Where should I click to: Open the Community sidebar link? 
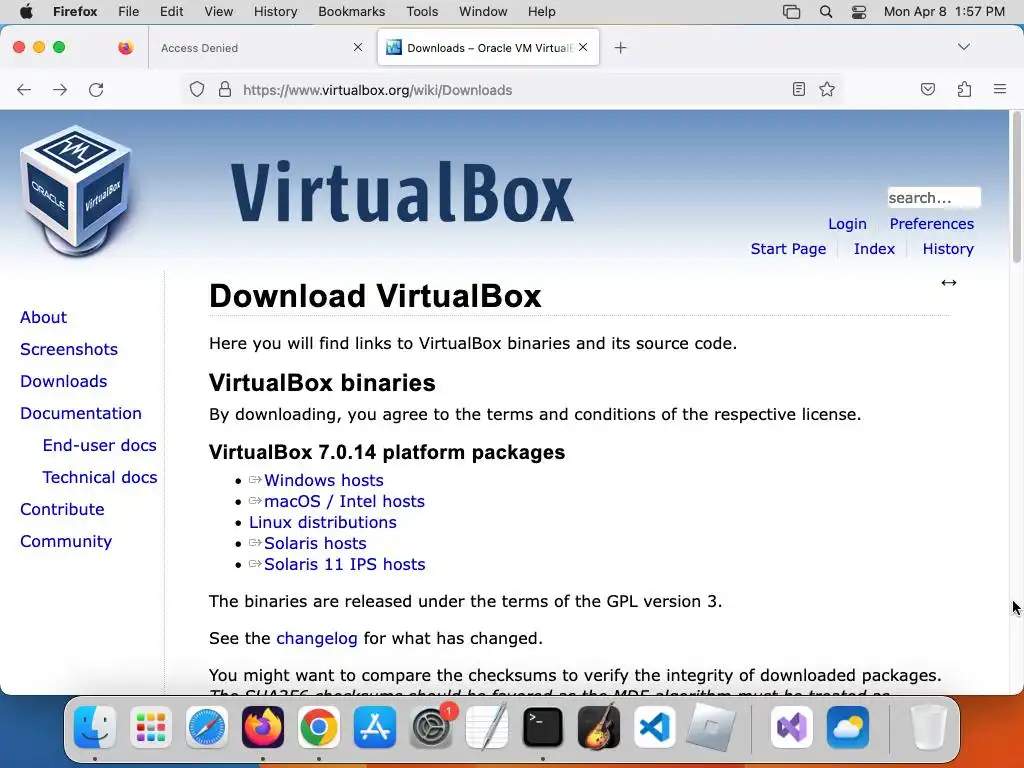coord(66,541)
